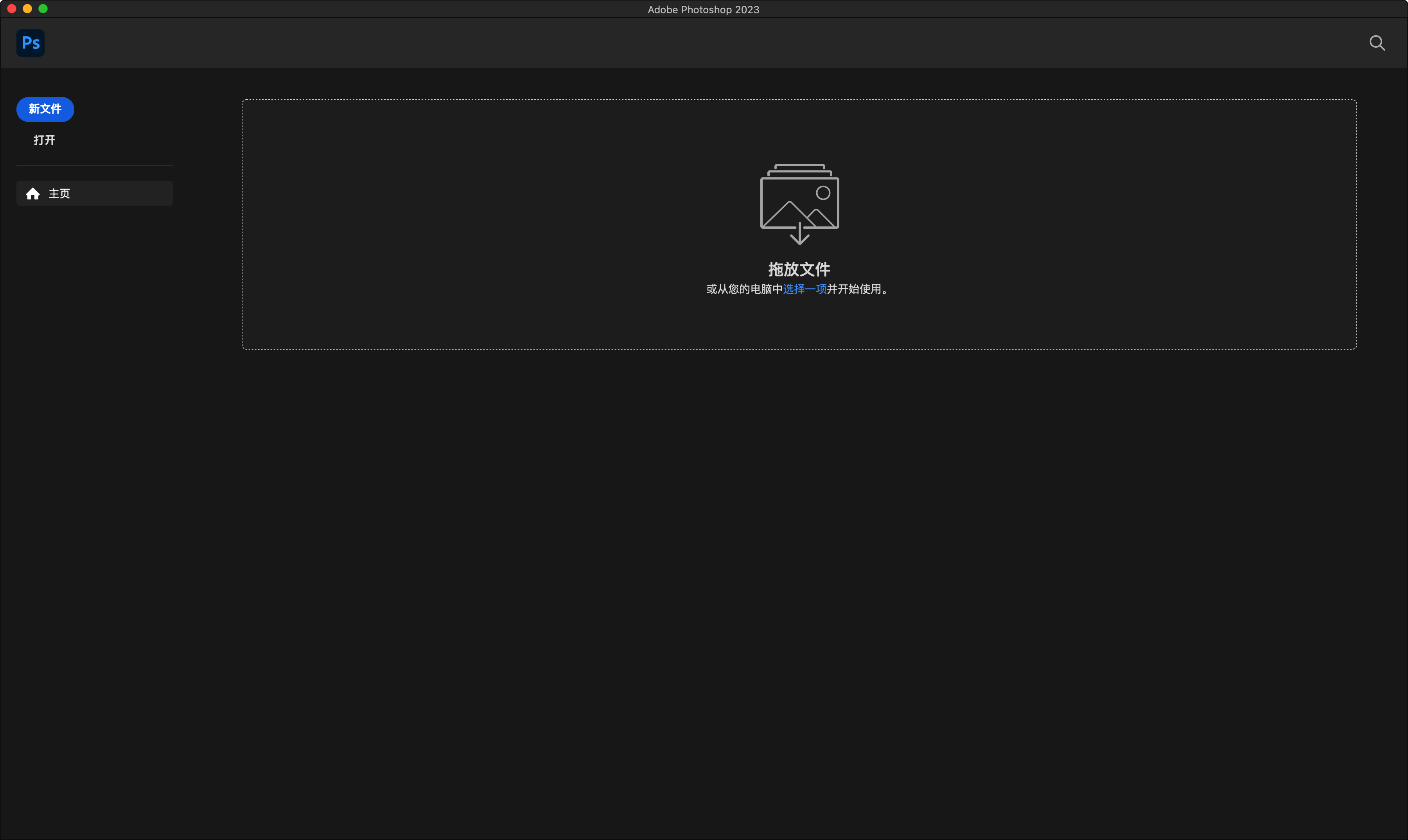This screenshot has width=1408, height=840.
Task: Open the search magnifier icon
Action: 1377,43
